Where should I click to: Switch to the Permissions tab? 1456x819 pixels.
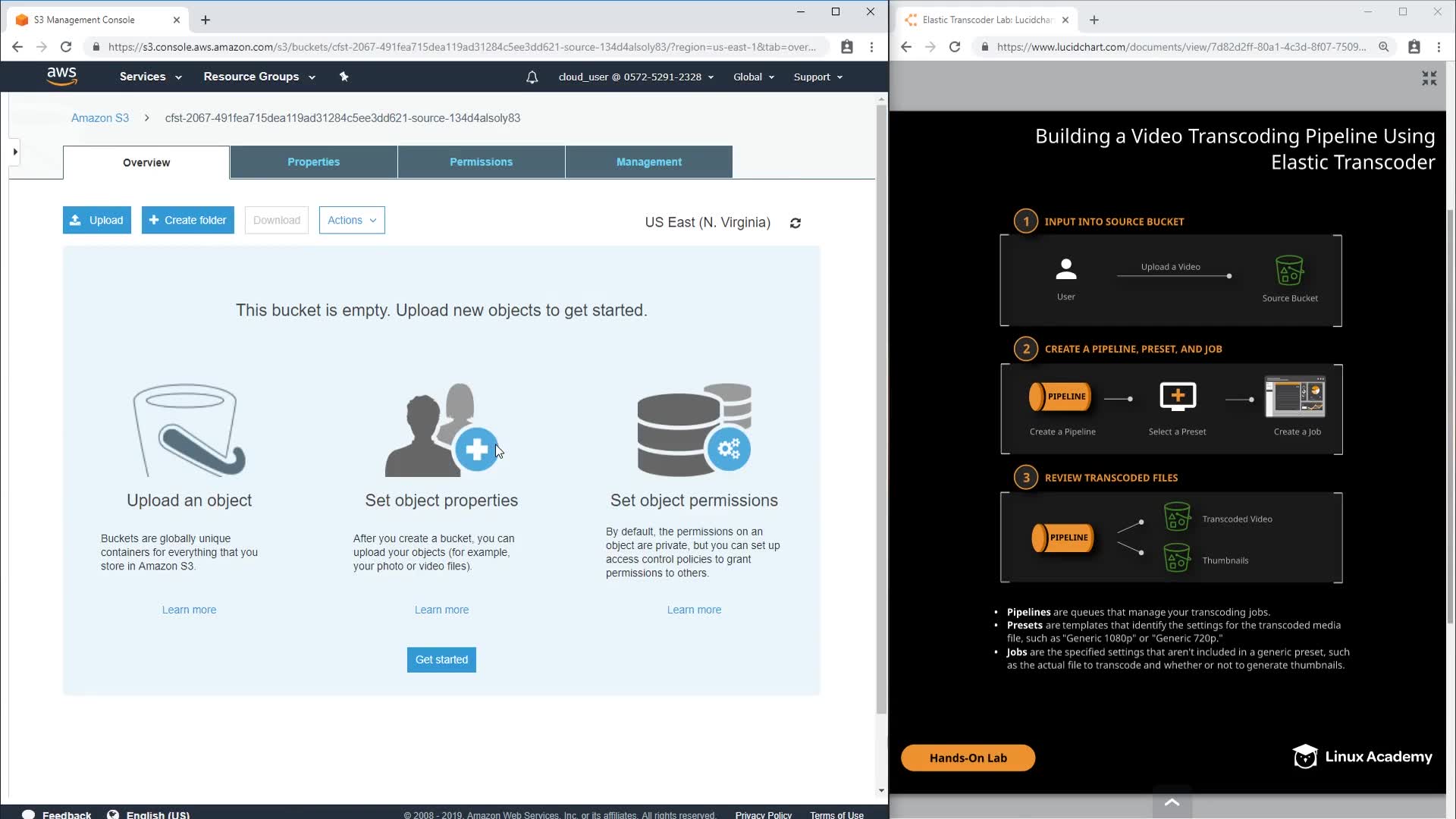(481, 162)
